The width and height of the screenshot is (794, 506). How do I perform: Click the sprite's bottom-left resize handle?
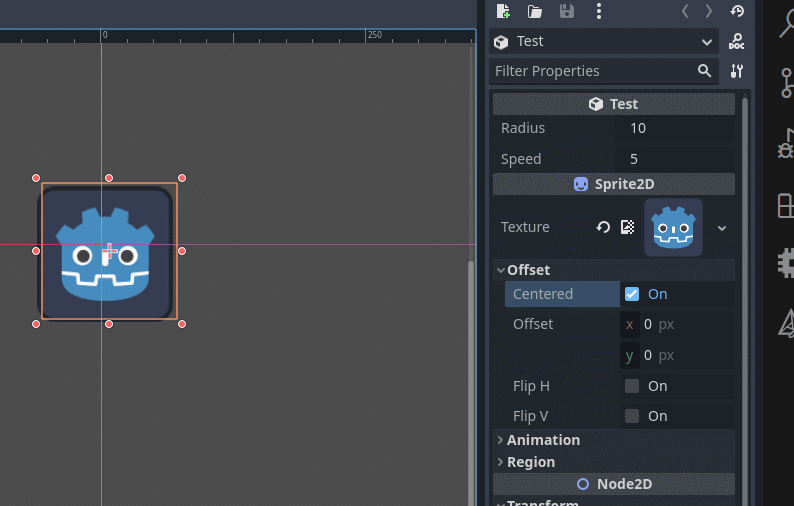pos(36,324)
